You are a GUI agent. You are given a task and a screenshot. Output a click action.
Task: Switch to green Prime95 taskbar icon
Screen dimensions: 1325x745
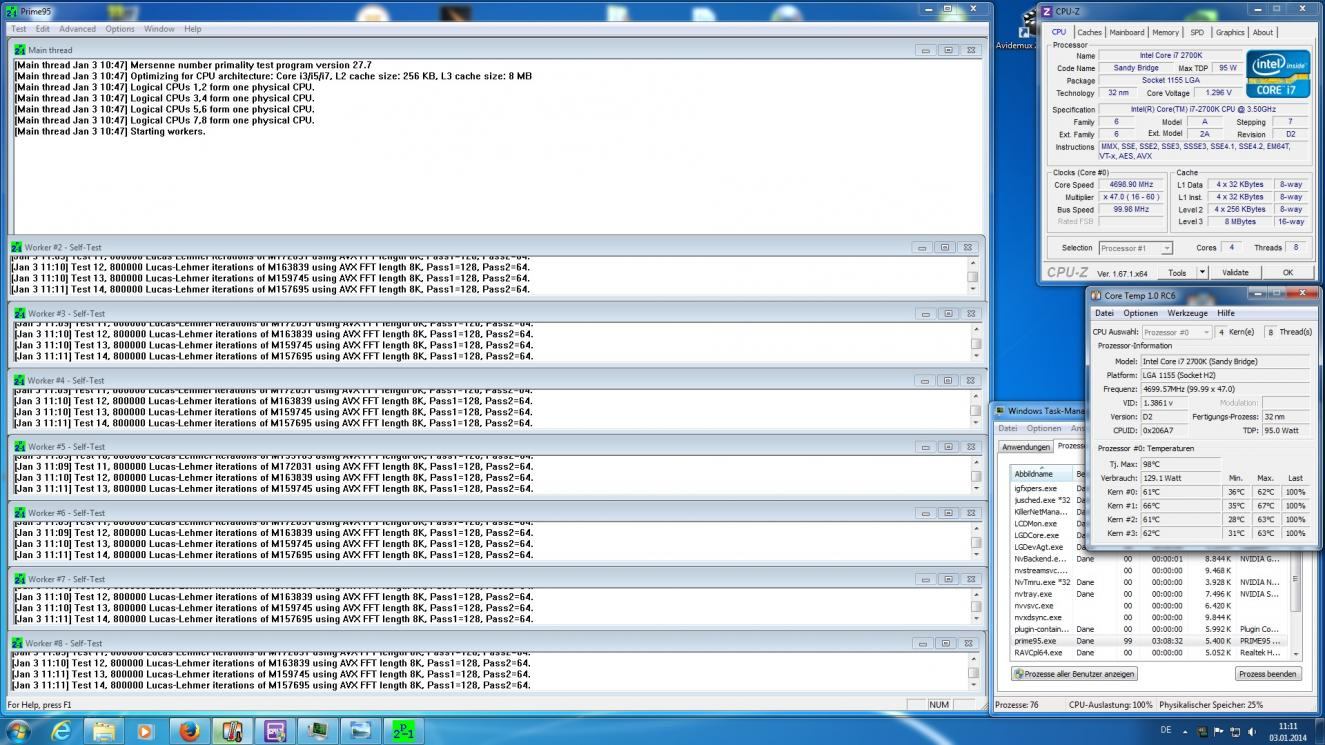(x=403, y=731)
